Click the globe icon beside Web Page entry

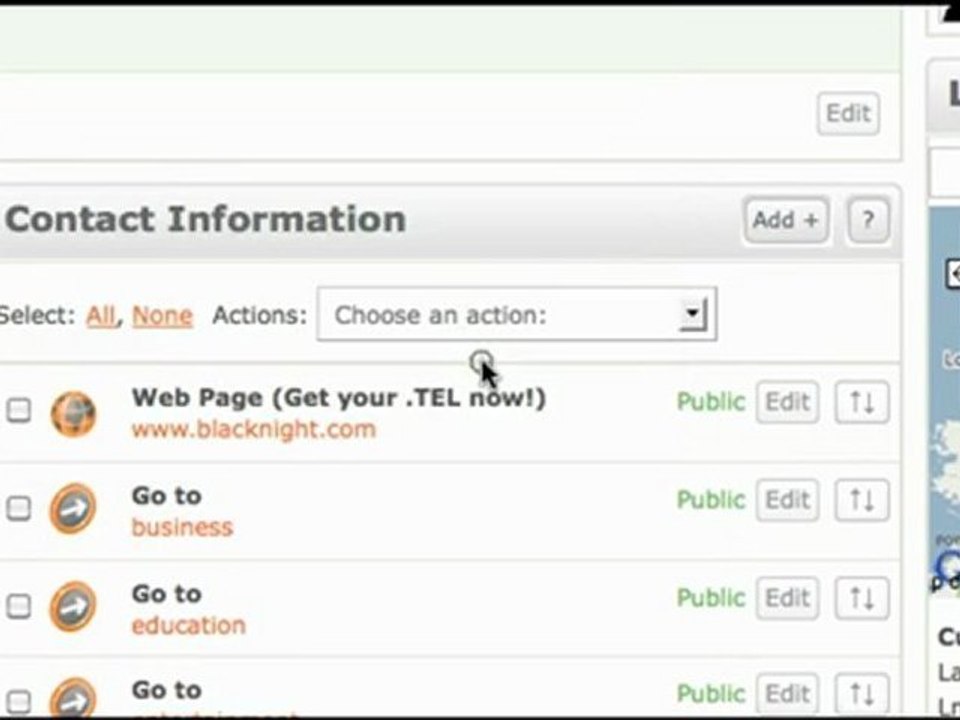click(73, 413)
